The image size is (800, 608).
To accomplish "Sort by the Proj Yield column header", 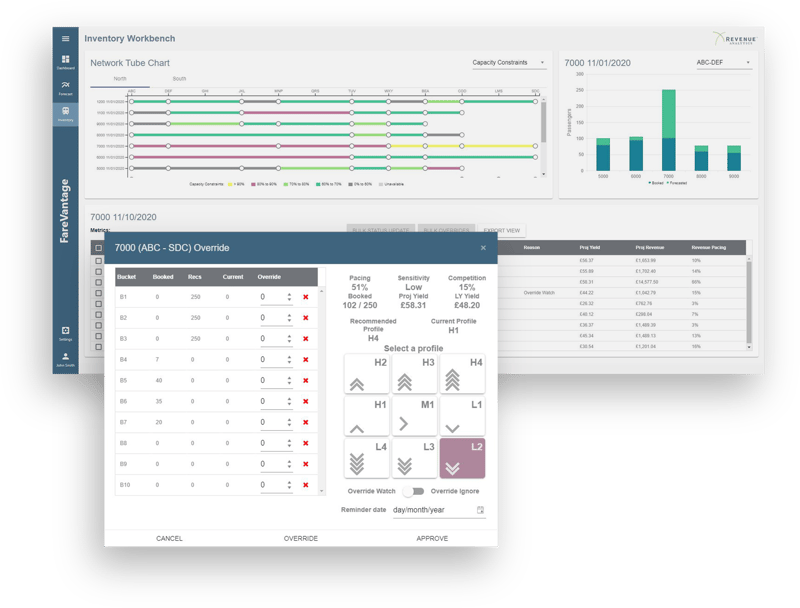I will pos(589,247).
